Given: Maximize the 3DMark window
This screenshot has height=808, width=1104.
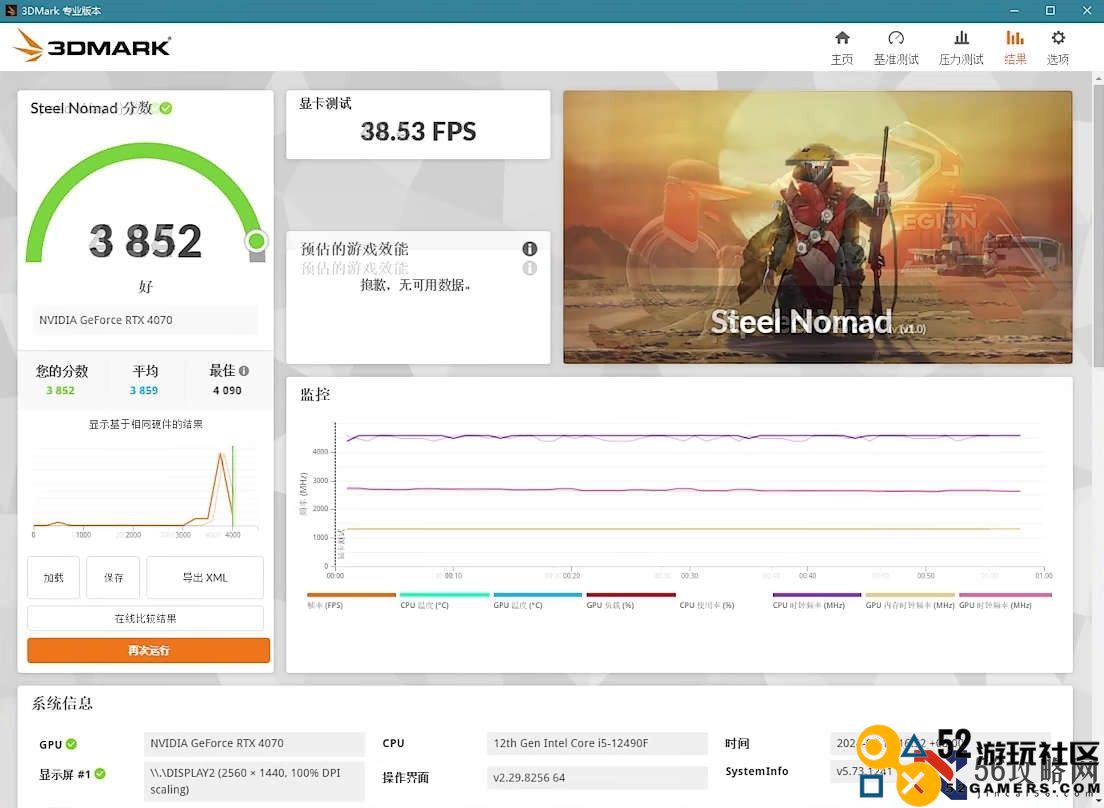Looking at the screenshot, I should point(1050,11).
